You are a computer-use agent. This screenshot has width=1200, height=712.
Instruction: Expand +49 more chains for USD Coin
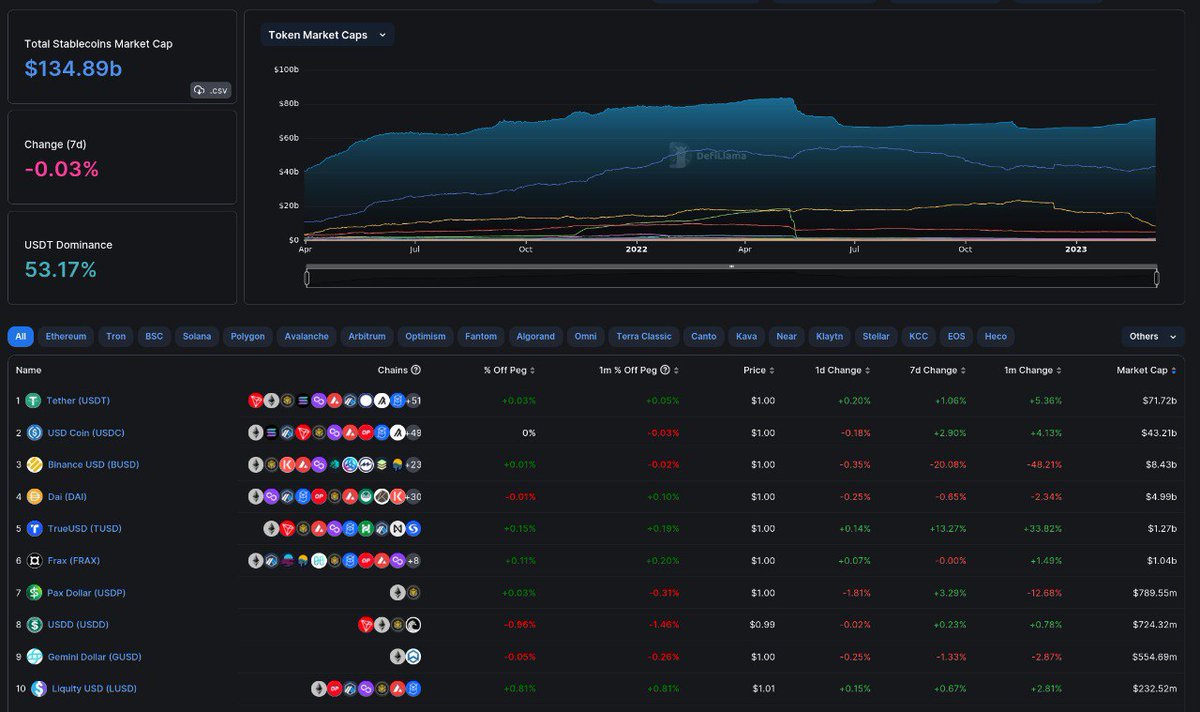click(413, 433)
